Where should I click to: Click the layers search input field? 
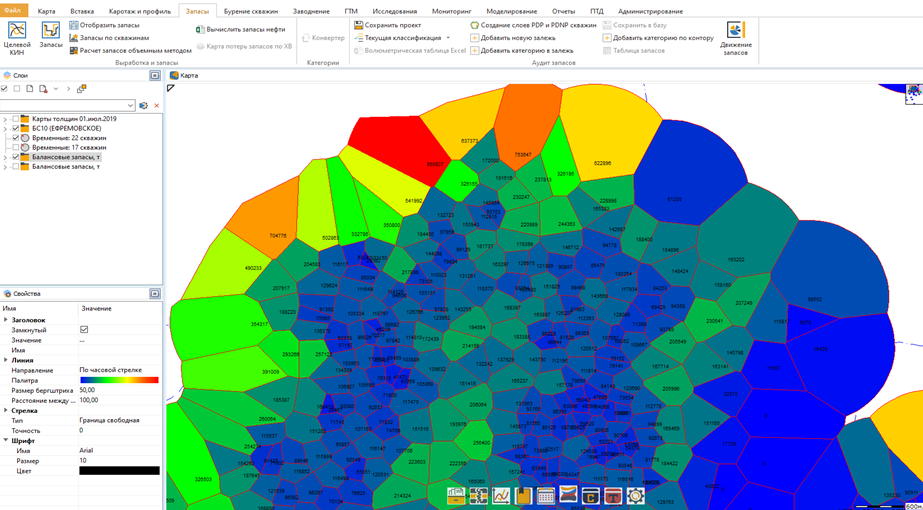pos(67,105)
